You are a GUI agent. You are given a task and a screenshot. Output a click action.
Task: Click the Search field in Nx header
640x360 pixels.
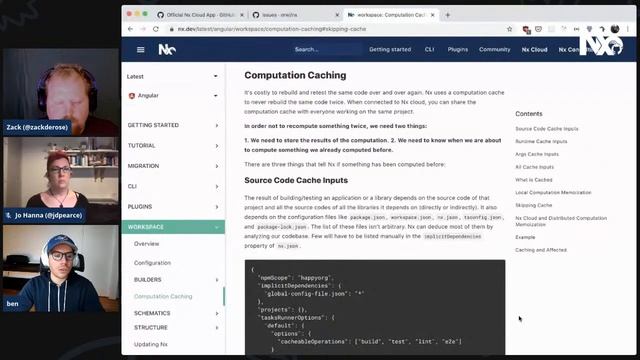tap(327, 50)
